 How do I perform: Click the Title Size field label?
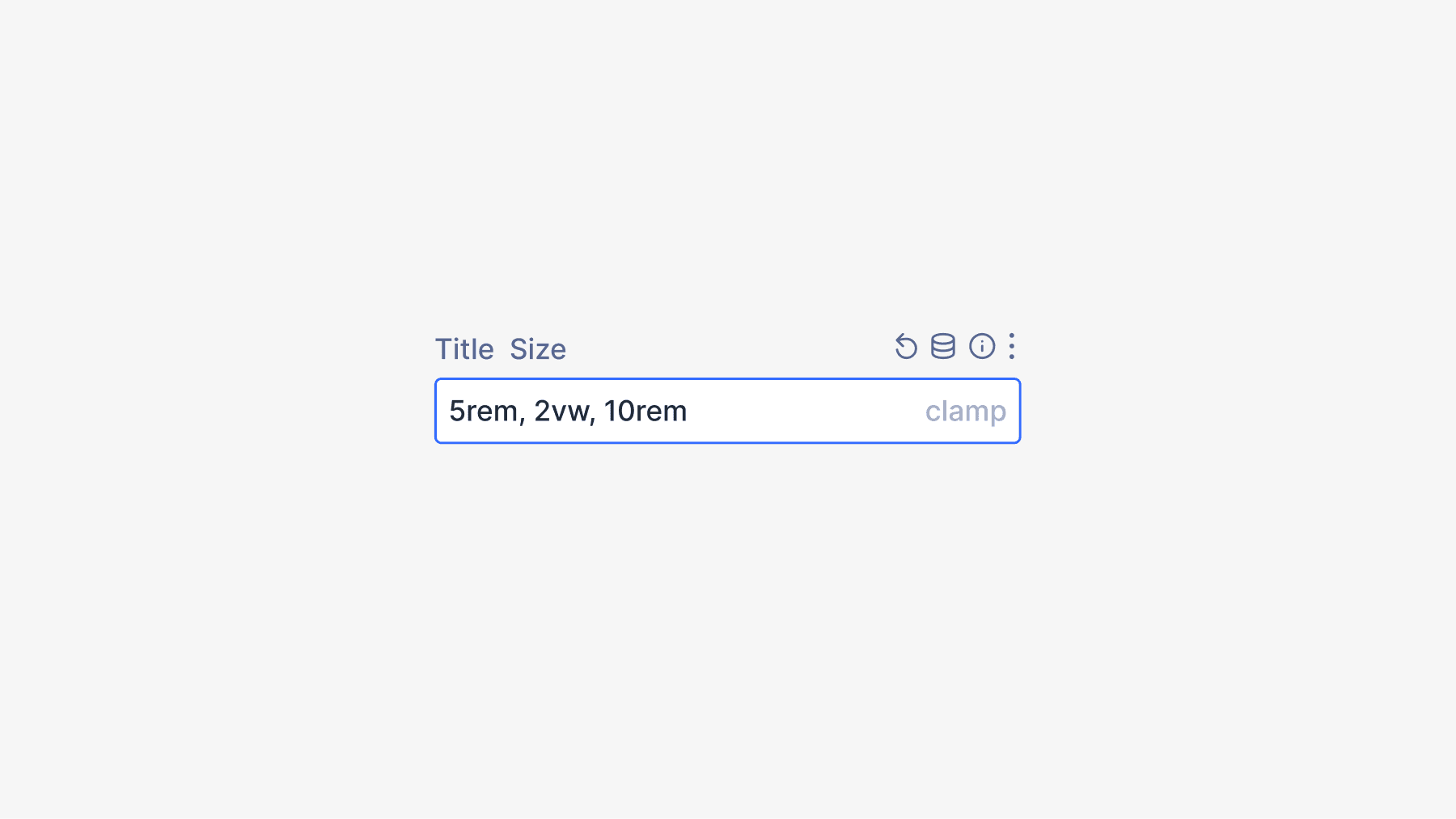501,349
